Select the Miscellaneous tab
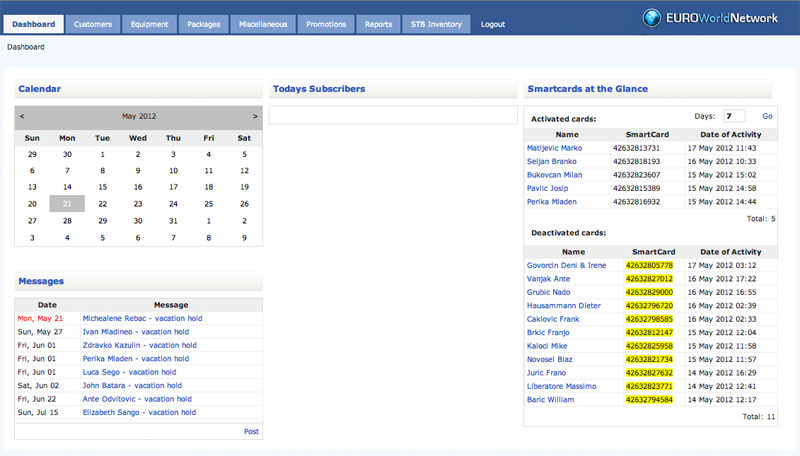The height and width of the screenshot is (456, 800). (x=263, y=24)
